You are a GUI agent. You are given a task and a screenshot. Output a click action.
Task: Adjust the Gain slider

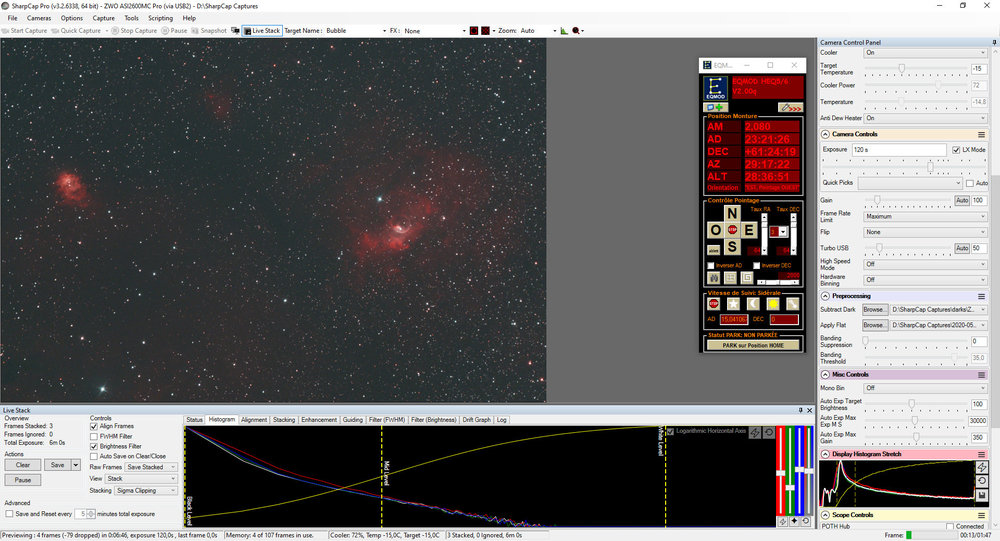click(x=878, y=200)
